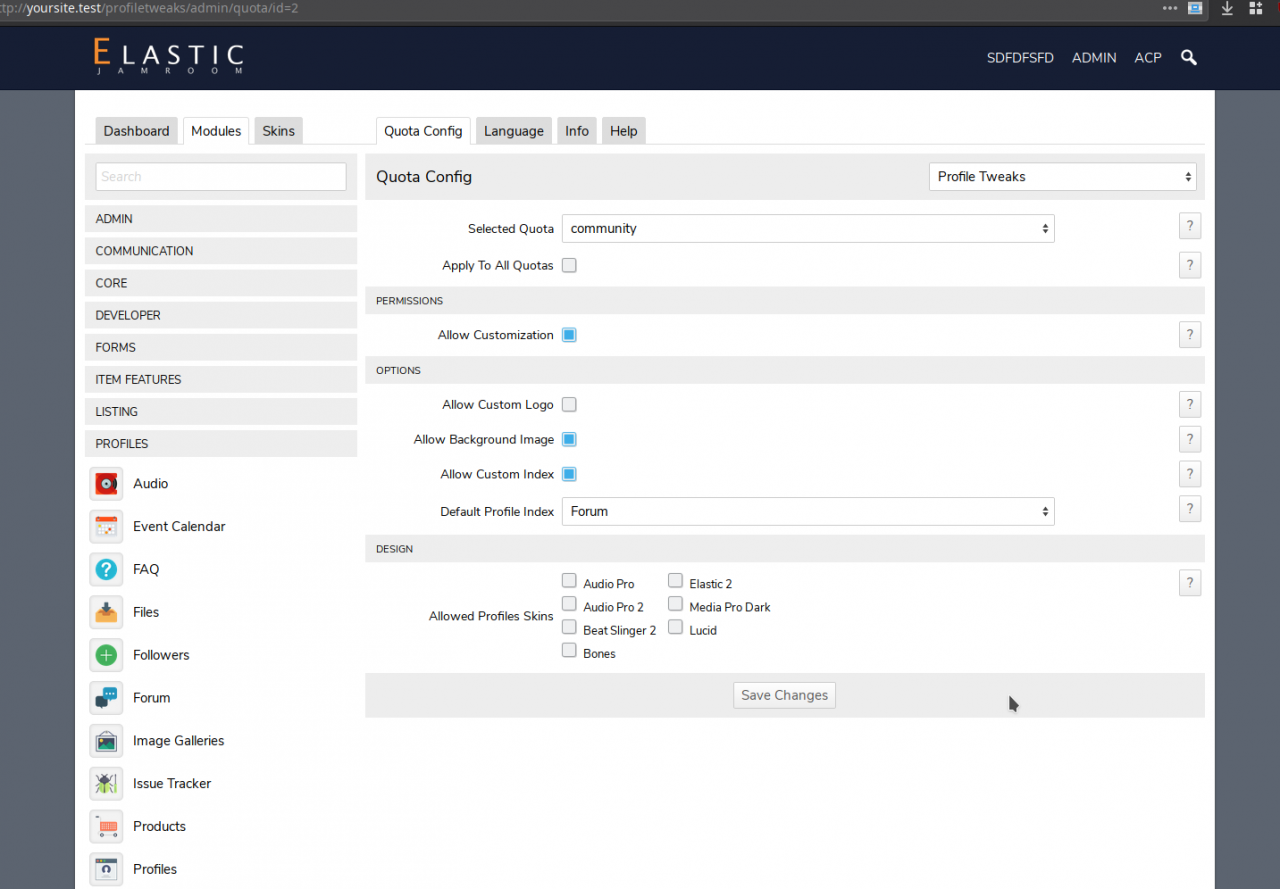Viewport: 1280px width, 889px height.
Task: Uncheck the Allow Background Image checkbox
Action: pyautogui.click(x=569, y=440)
